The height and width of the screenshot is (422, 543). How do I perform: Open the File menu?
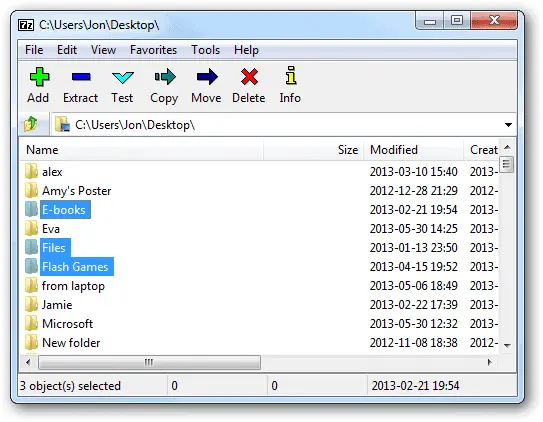[x=34, y=50]
